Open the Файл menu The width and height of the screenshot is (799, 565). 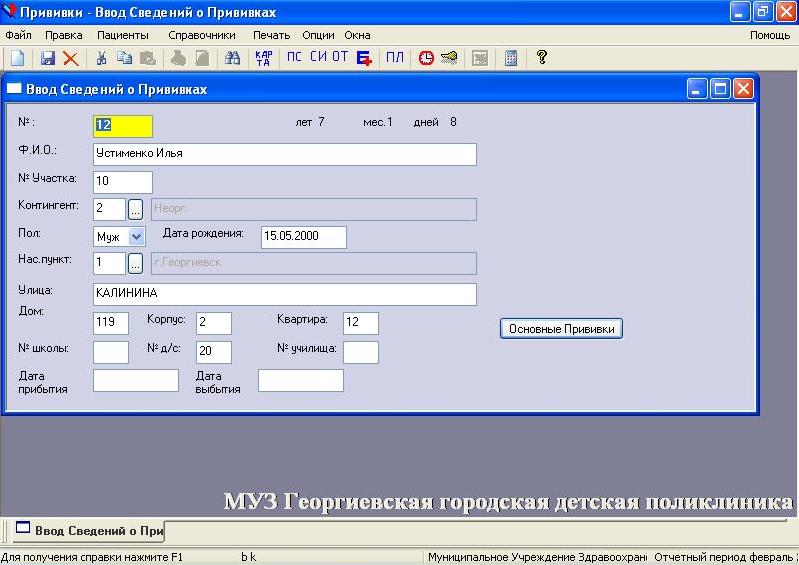(x=18, y=35)
